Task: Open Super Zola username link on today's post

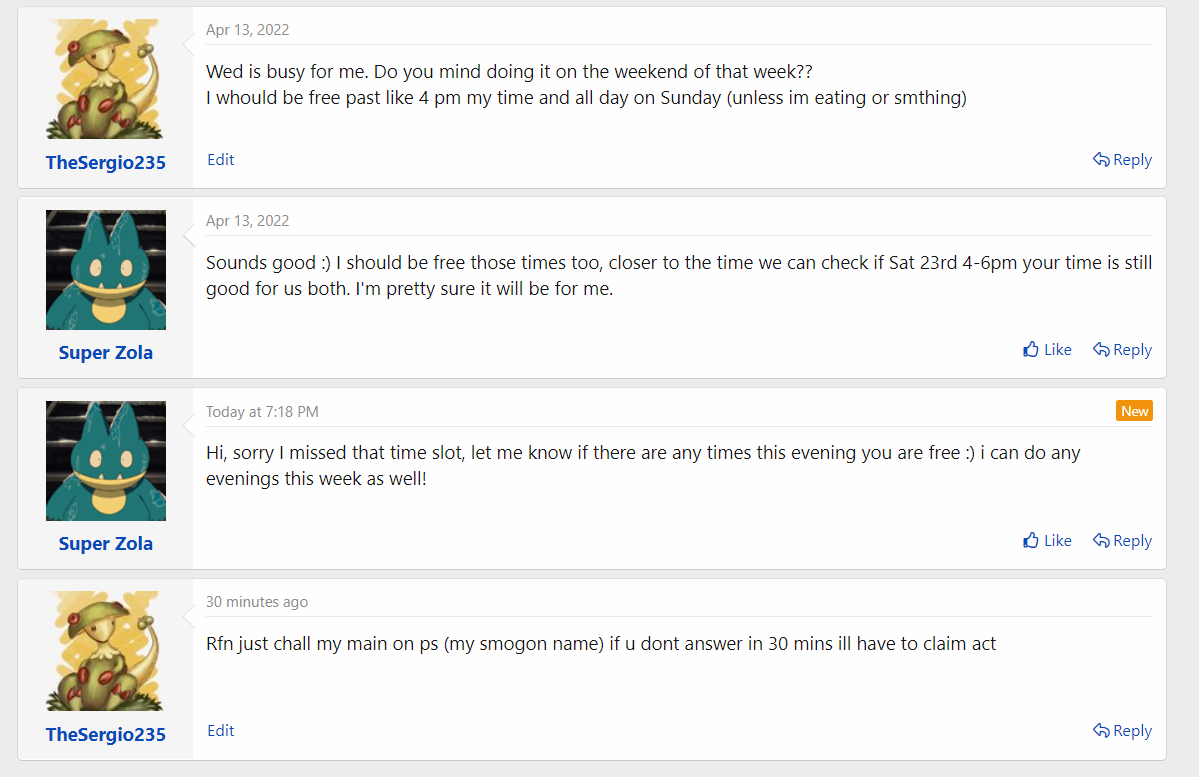Action: coord(106,544)
